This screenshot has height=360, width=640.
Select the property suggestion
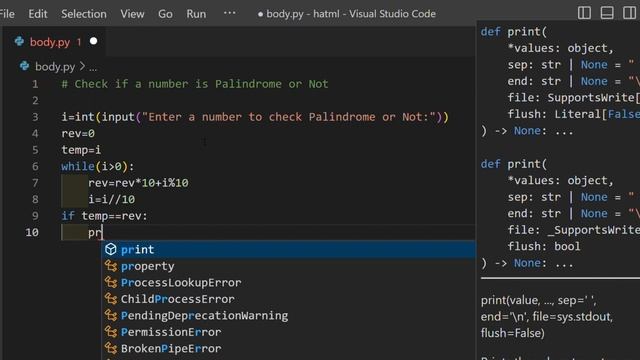(x=288, y=266)
